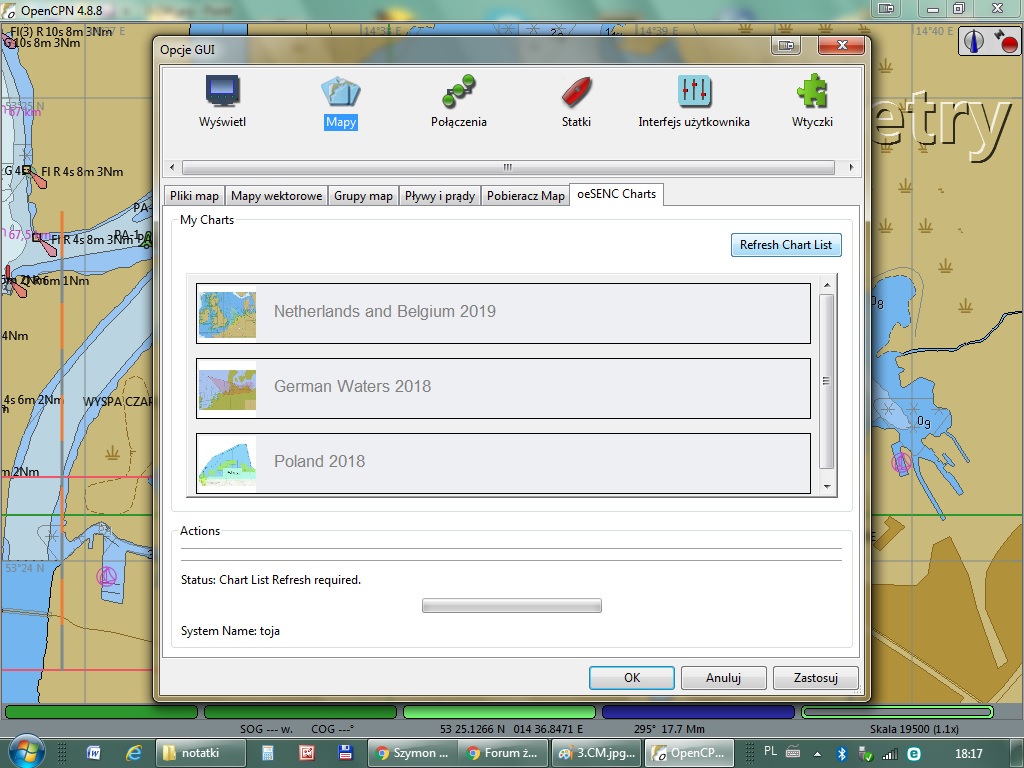Viewport: 1024px width, 768px height.
Task: Click the 'COG ---°' status field
Action: click(x=332, y=729)
